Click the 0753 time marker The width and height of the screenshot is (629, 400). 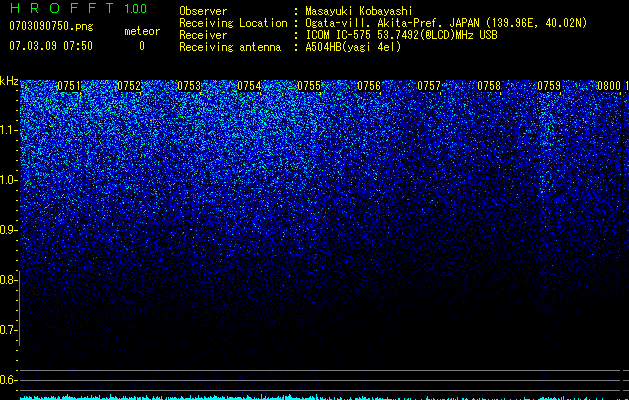tap(189, 86)
